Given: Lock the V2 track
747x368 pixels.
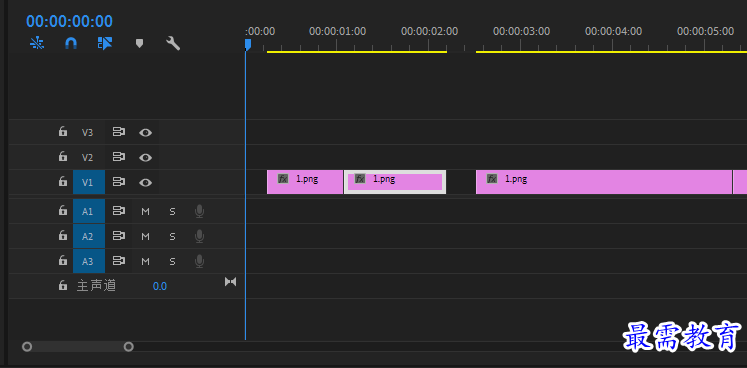Looking at the screenshot, I should (x=62, y=156).
